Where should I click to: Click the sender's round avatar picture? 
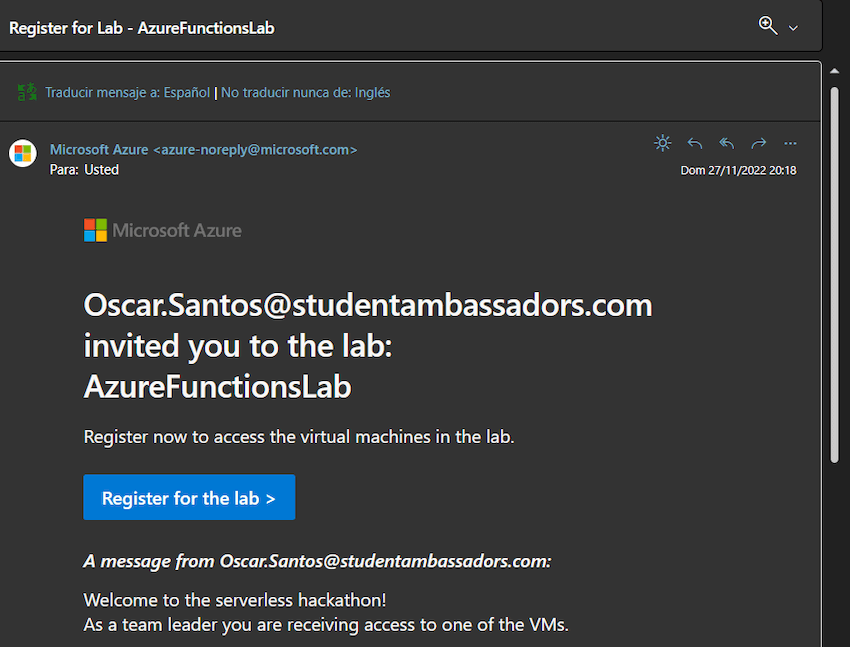tap(22, 153)
